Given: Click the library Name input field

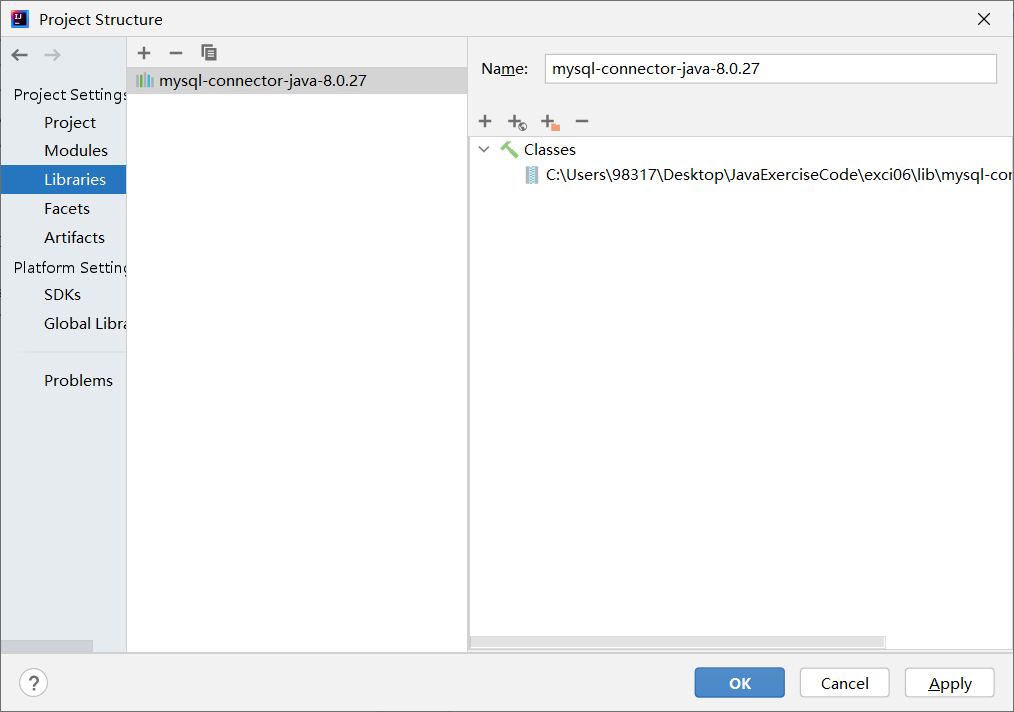Looking at the screenshot, I should [x=770, y=69].
